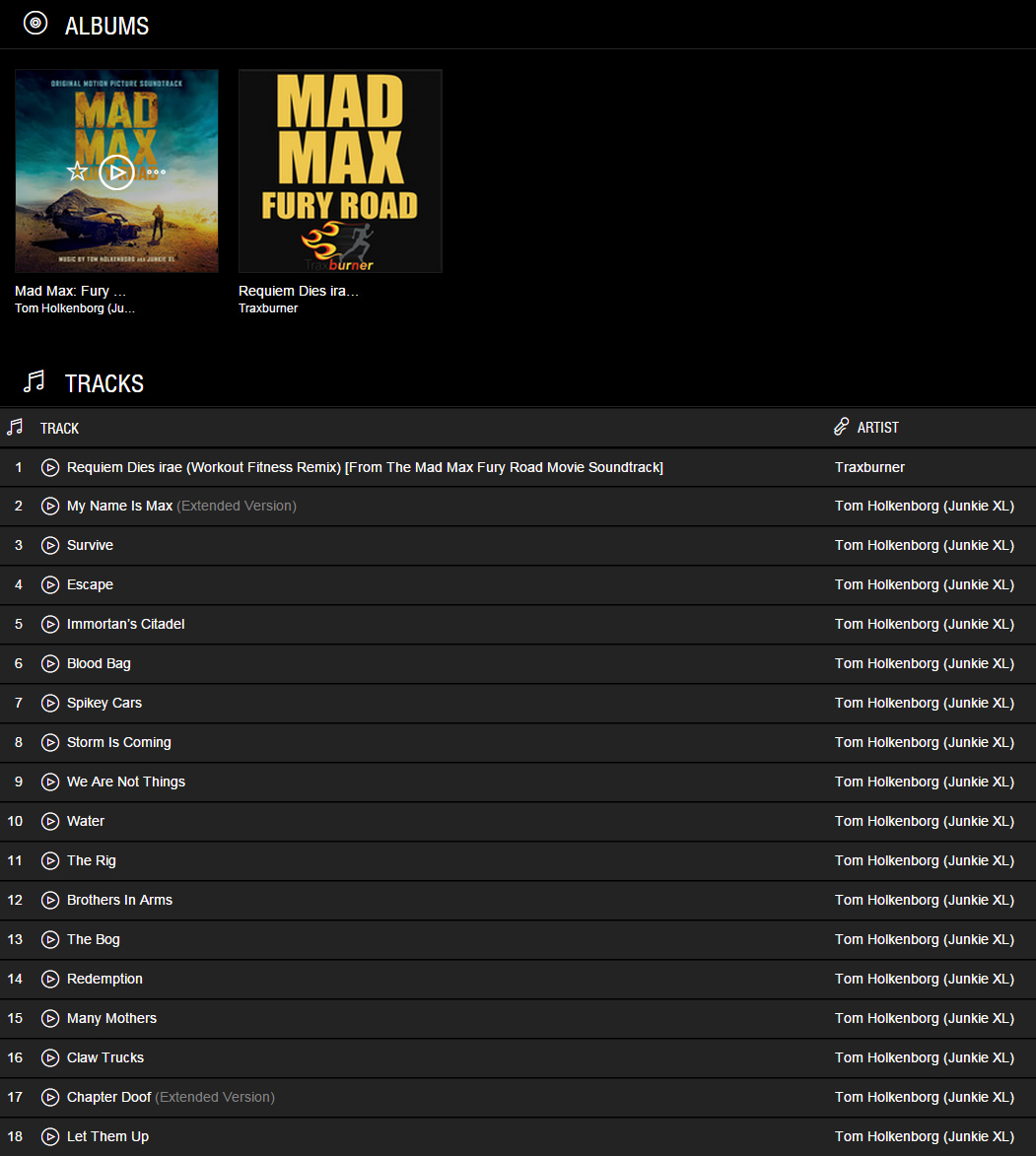Select the Escape track title

tap(90, 584)
